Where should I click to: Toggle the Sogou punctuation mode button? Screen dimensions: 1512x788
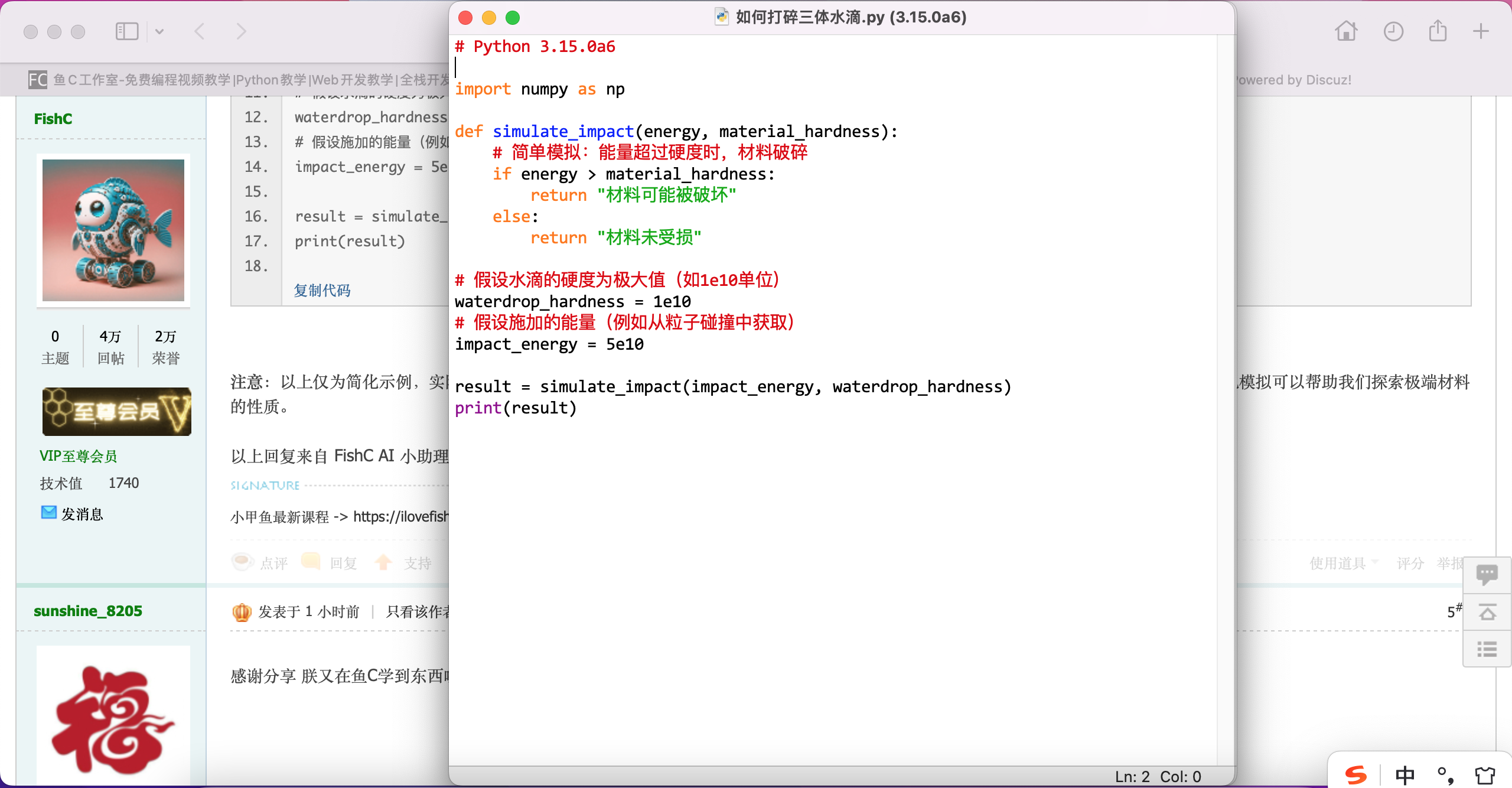pos(1445,775)
